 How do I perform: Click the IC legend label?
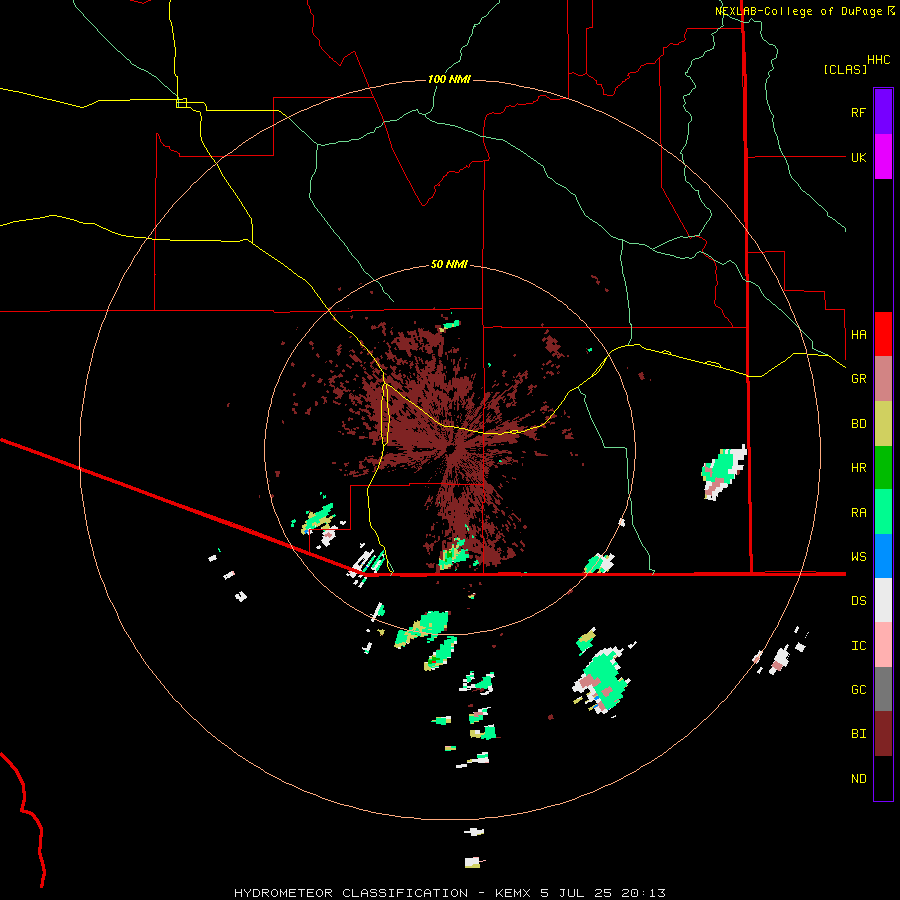coord(858,645)
